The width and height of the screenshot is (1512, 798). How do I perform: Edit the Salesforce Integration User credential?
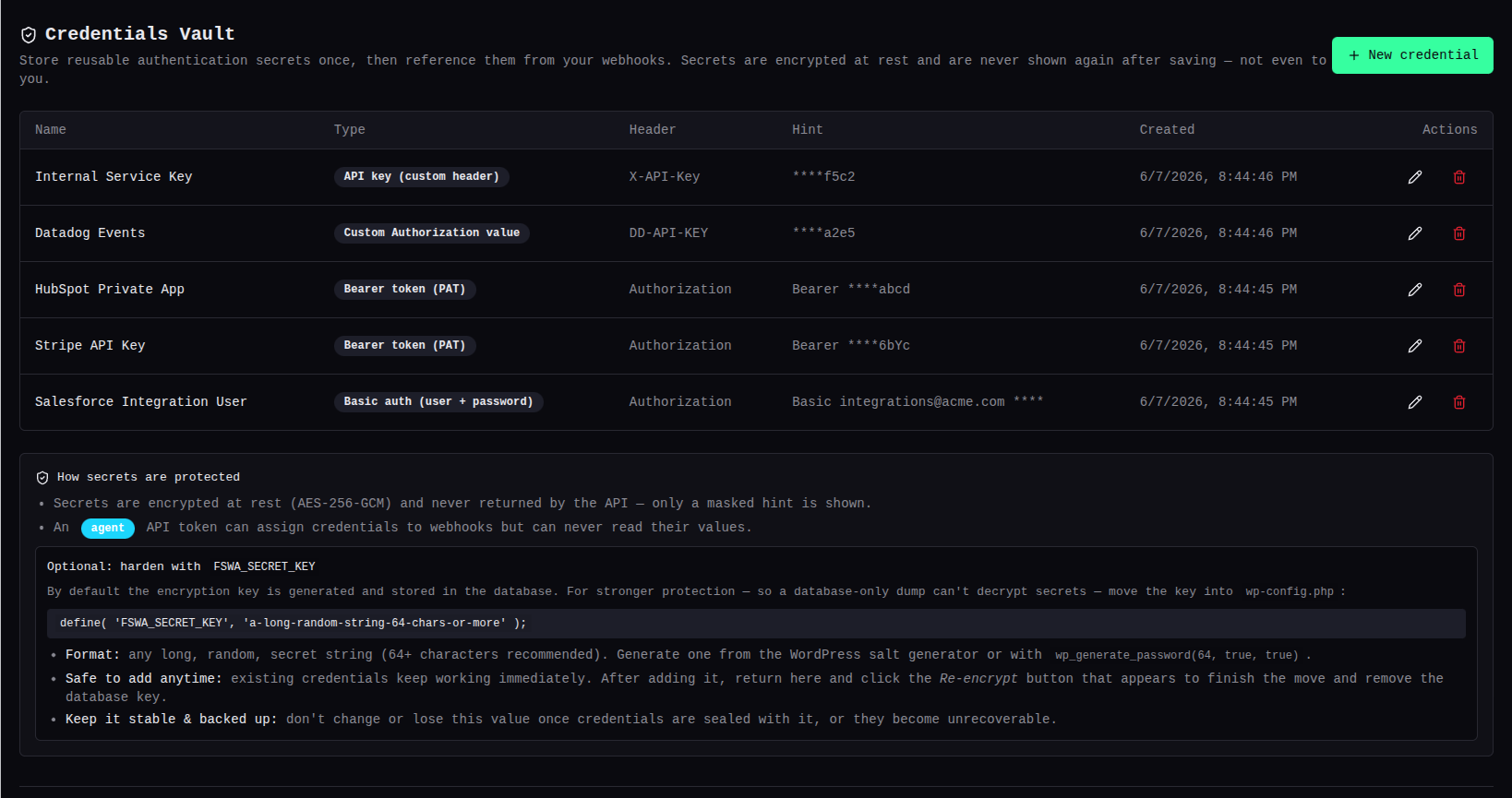pyautogui.click(x=1415, y=402)
